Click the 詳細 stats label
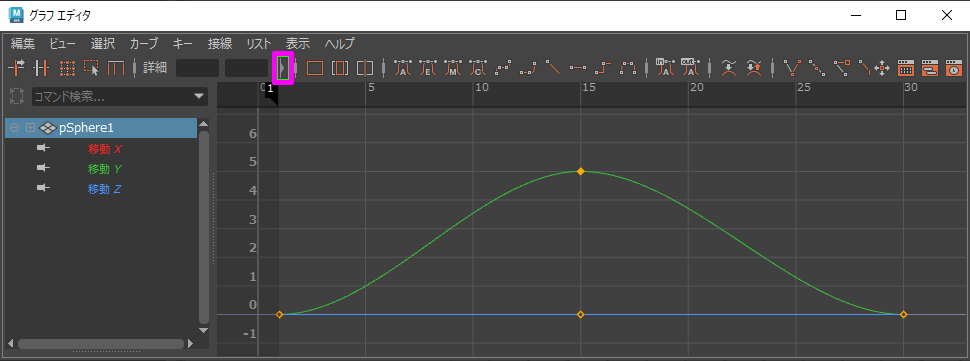The width and height of the screenshot is (970, 361). [x=155, y=67]
